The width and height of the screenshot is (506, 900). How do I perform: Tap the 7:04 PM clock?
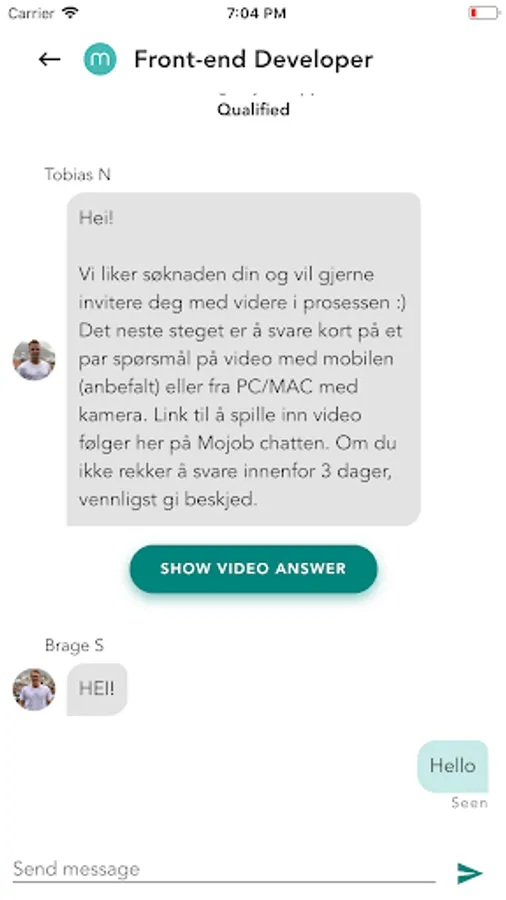(x=256, y=13)
